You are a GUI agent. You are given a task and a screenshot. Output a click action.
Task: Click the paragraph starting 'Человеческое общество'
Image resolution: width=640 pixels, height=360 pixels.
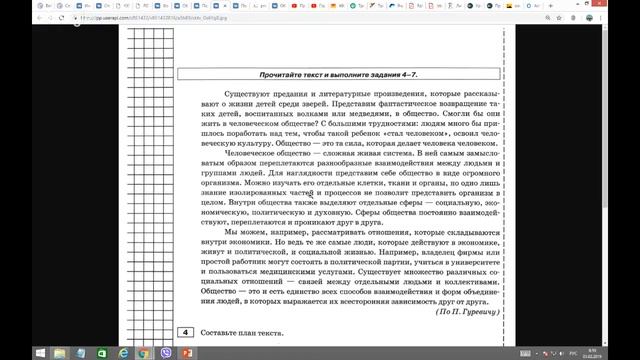pos(350,188)
